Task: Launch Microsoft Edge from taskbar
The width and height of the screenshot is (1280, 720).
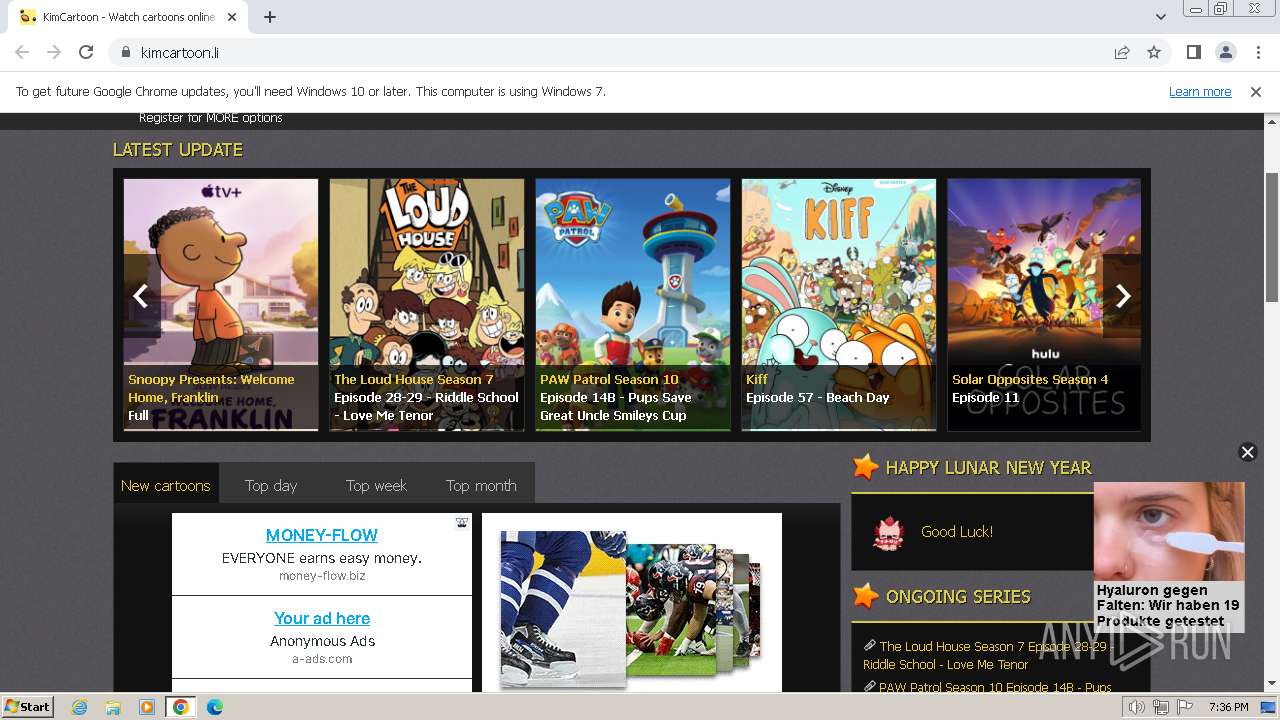Action: point(214,707)
